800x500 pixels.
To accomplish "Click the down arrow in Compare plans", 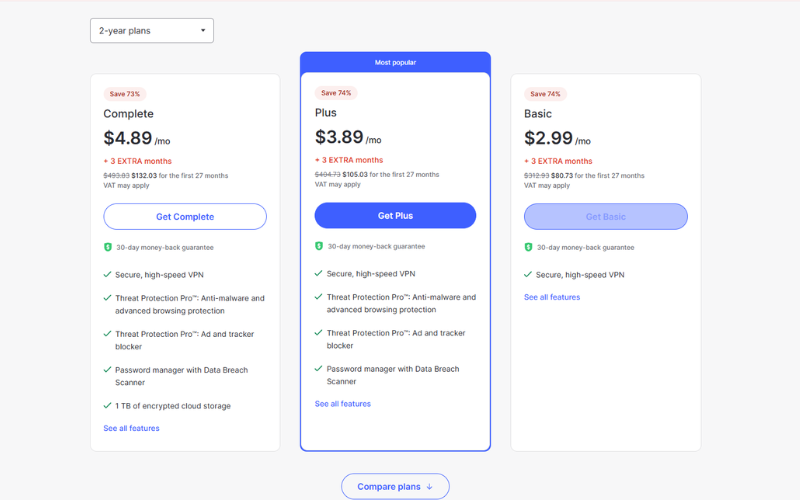I will [x=430, y=487].
